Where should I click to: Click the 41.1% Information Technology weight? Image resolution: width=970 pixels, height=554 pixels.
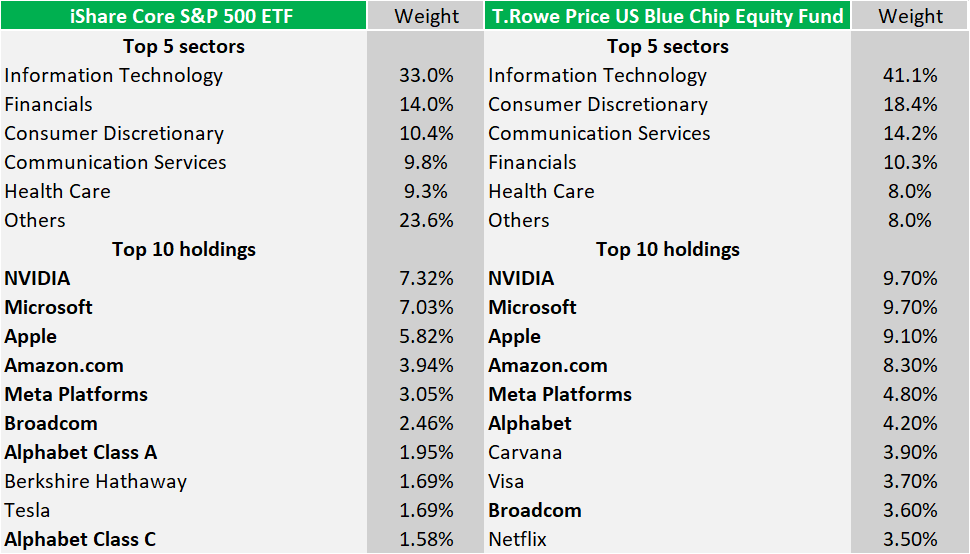(910, 75)
